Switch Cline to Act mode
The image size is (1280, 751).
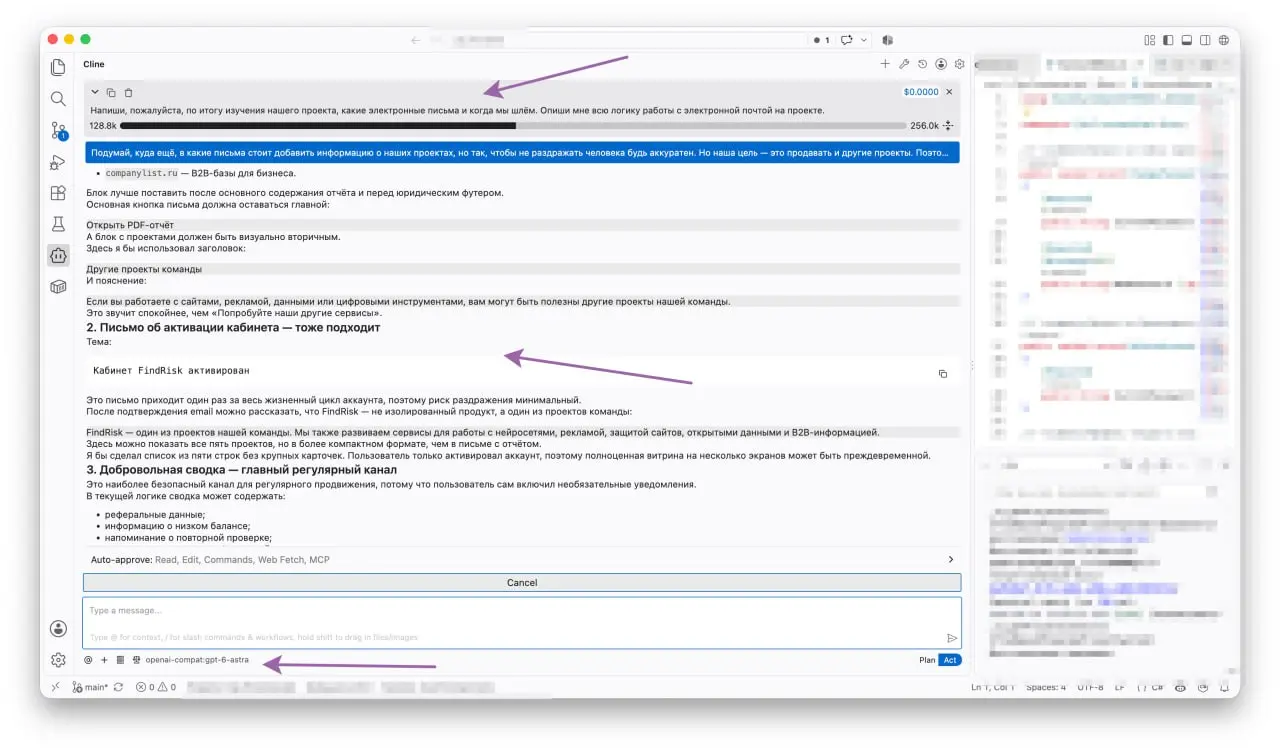950,660
